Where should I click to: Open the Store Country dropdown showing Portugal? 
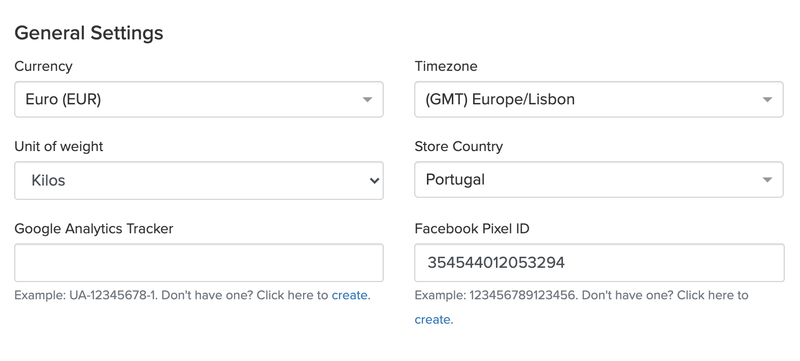[598, 179]
